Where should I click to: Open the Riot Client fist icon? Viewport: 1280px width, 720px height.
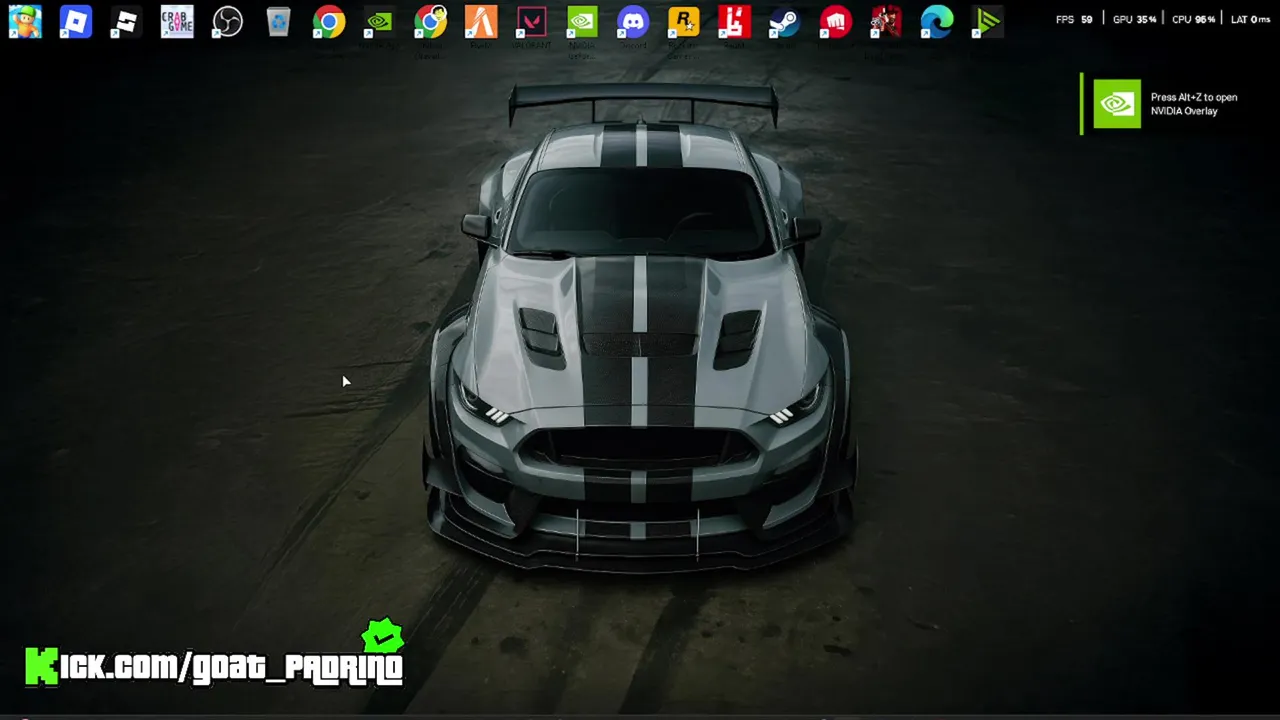pos(836,21)
